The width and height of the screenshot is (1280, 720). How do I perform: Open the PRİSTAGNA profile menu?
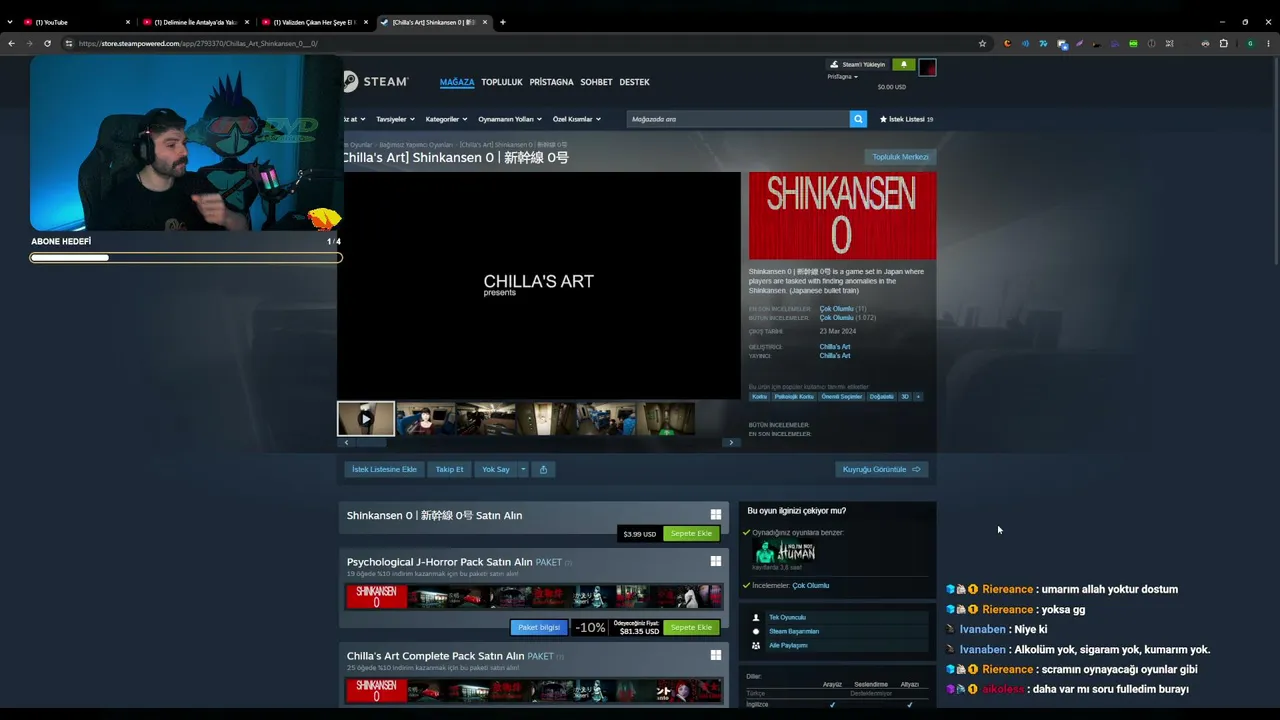click(551, 82)
